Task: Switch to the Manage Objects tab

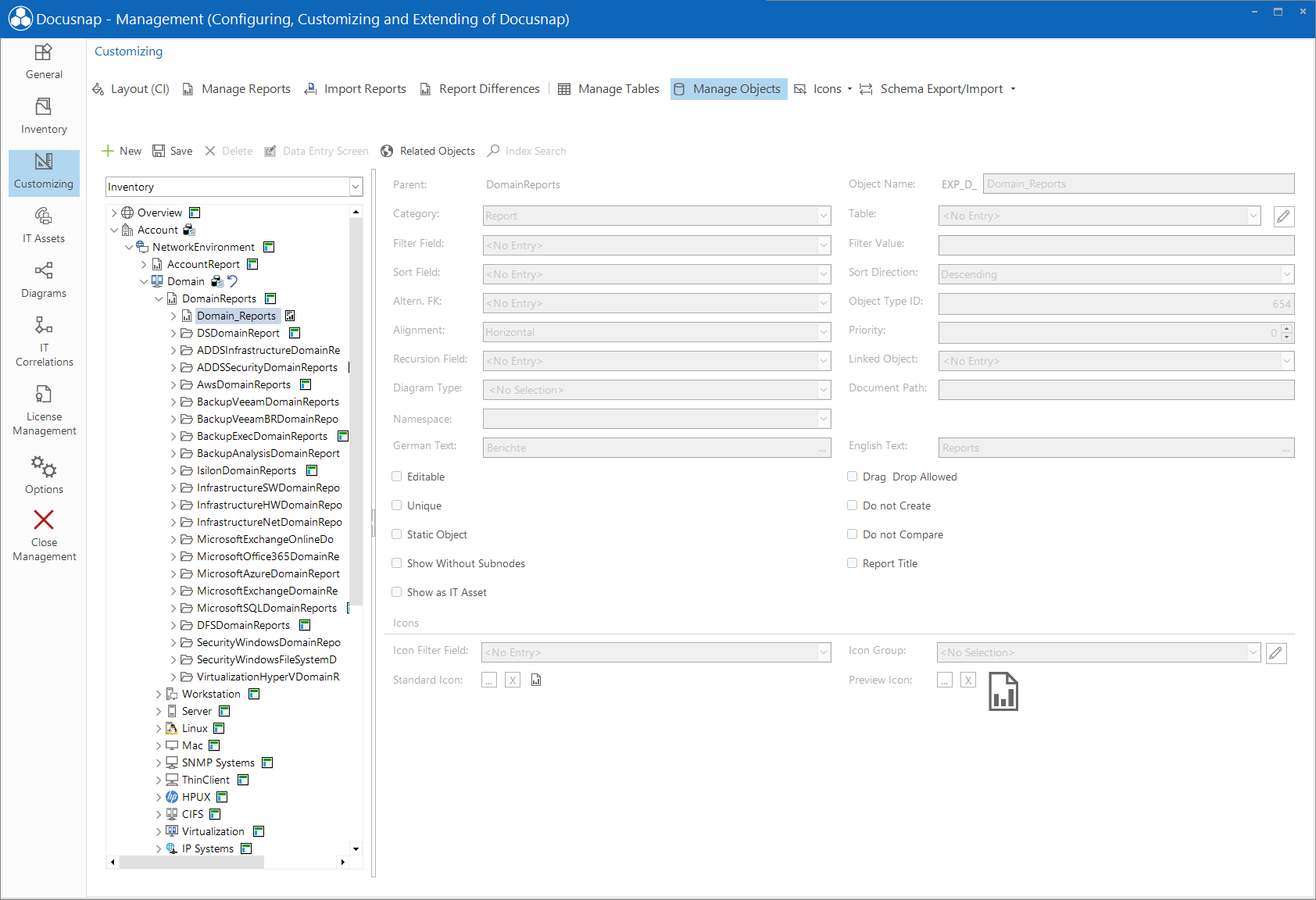Action: tap(728, 89)
